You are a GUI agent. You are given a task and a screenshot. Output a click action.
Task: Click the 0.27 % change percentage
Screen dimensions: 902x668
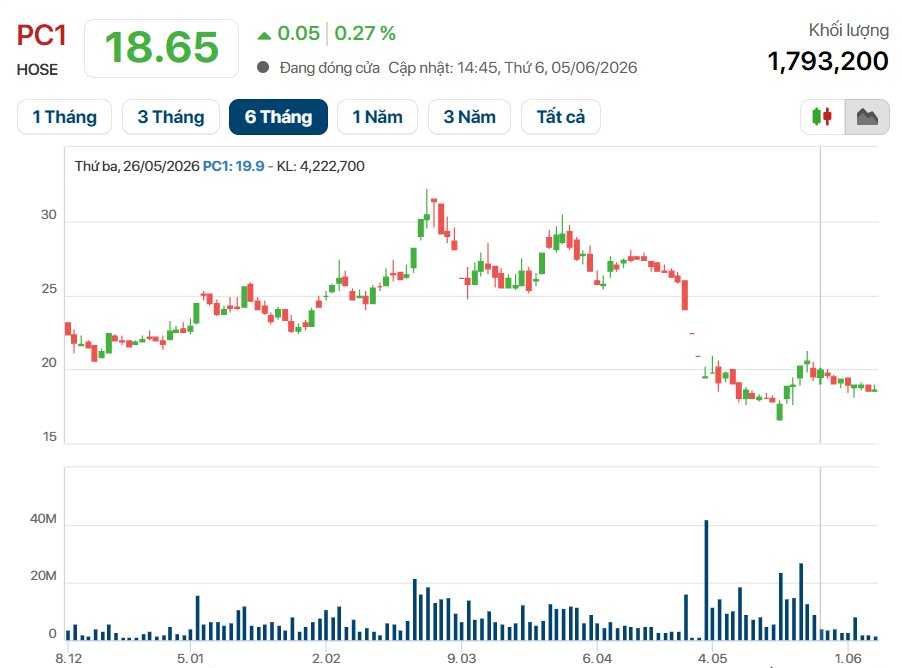365,33
